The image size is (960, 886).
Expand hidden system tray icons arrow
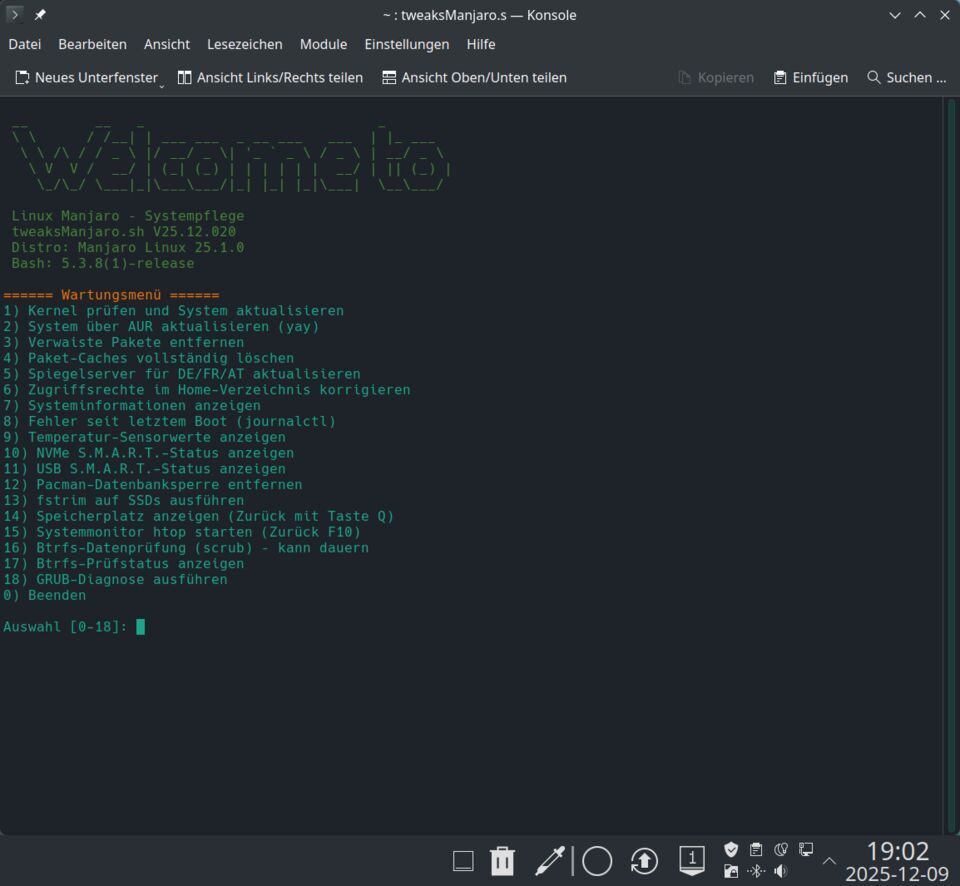tap(829, 861)
